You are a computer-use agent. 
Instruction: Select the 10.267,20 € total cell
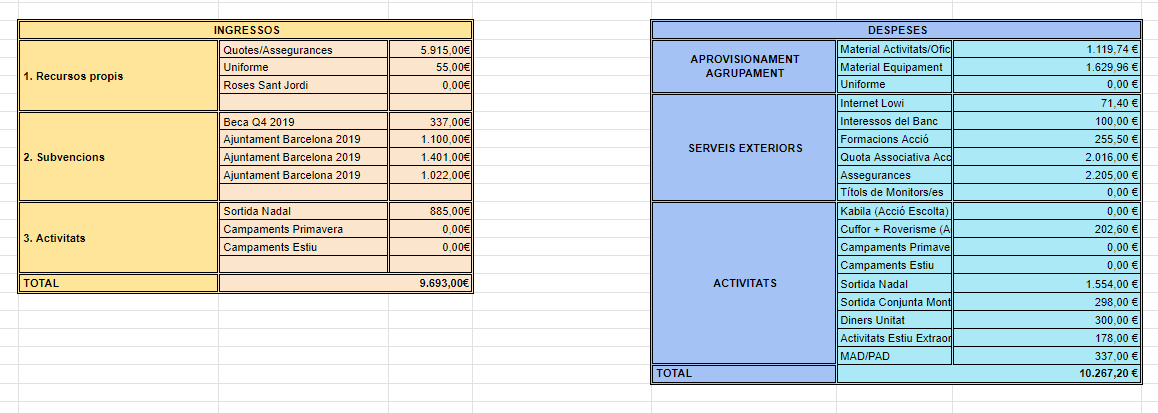point(990,374)
